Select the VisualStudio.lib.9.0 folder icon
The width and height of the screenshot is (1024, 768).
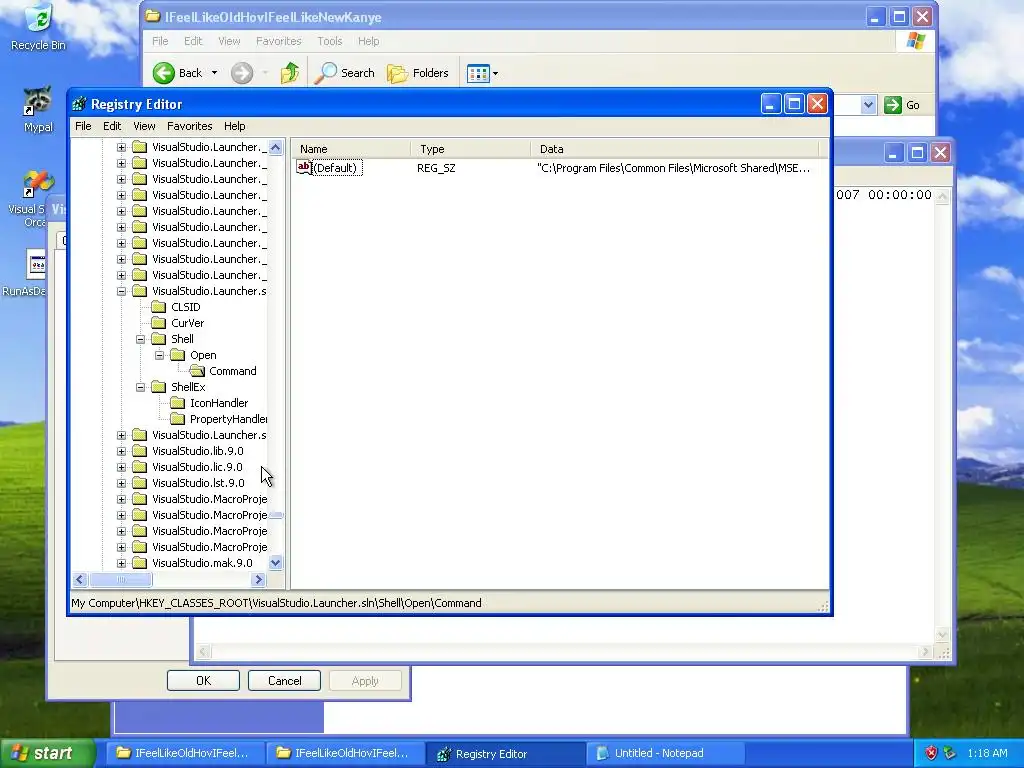139,451
